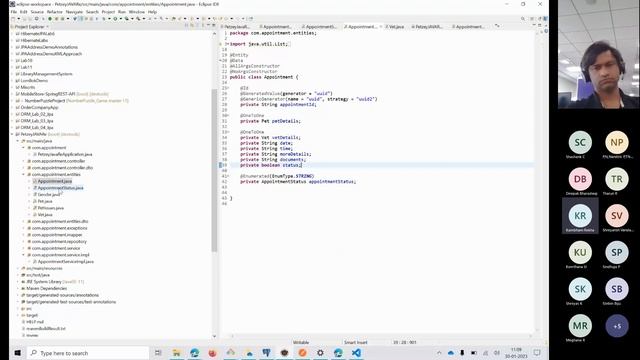Click the taskbar search box
Screen dimensions: 640x360
(88, 353)
